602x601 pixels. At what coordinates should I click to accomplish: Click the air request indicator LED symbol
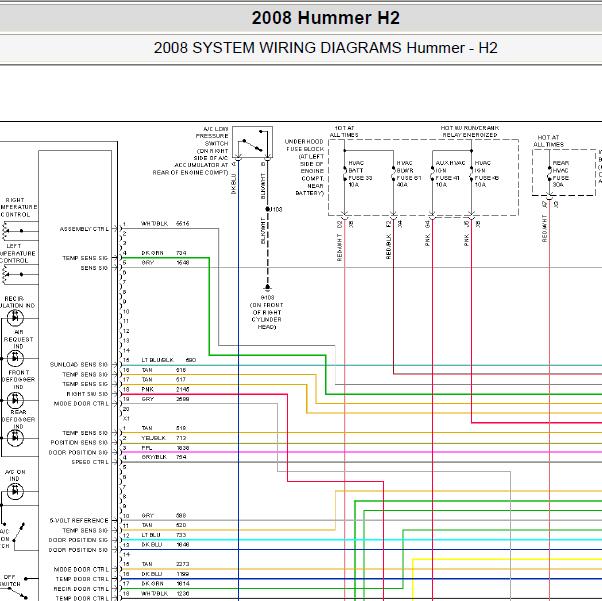pyautogui.click(x=15, y=358)
